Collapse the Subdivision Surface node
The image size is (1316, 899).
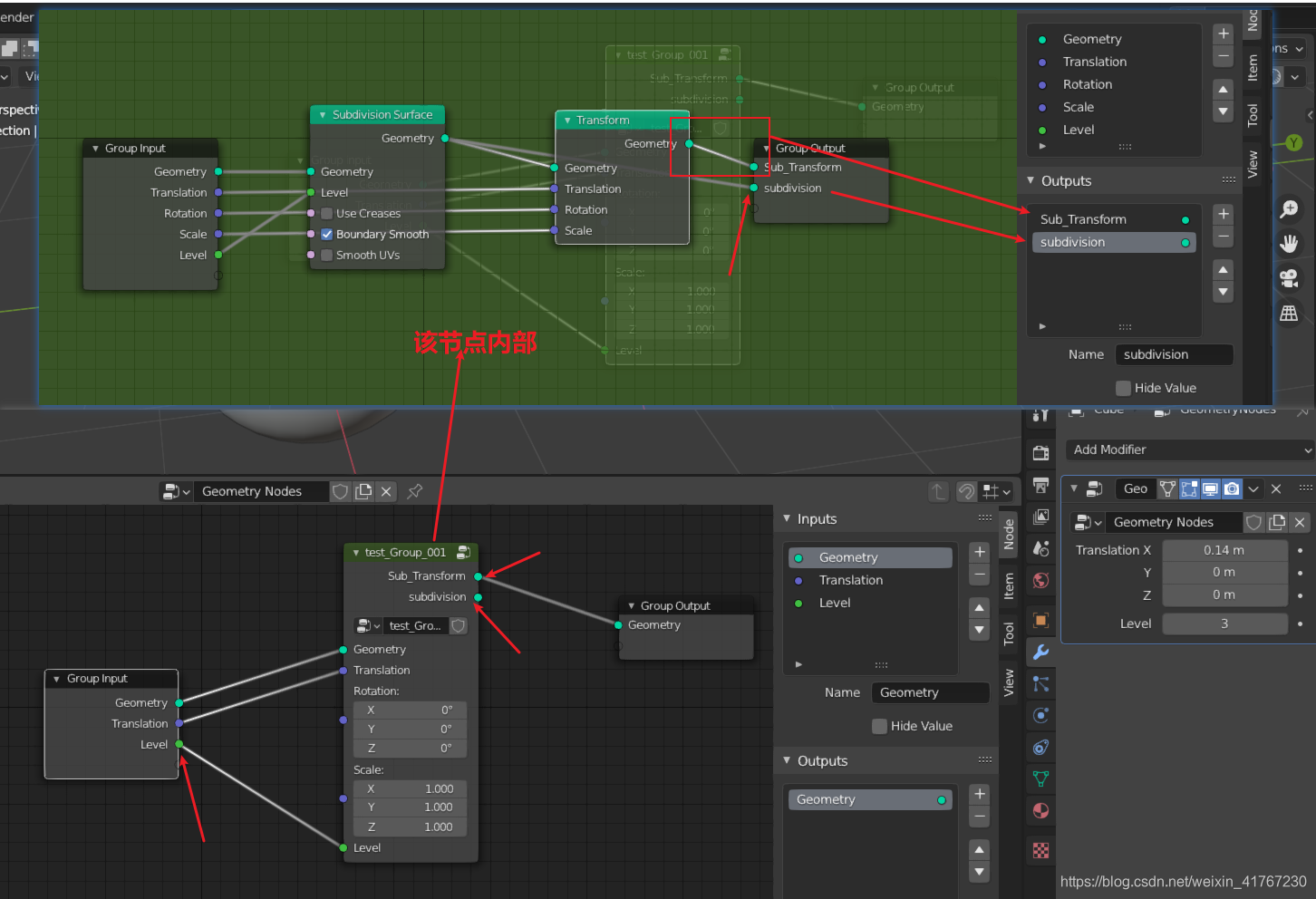tap(323, 114)
